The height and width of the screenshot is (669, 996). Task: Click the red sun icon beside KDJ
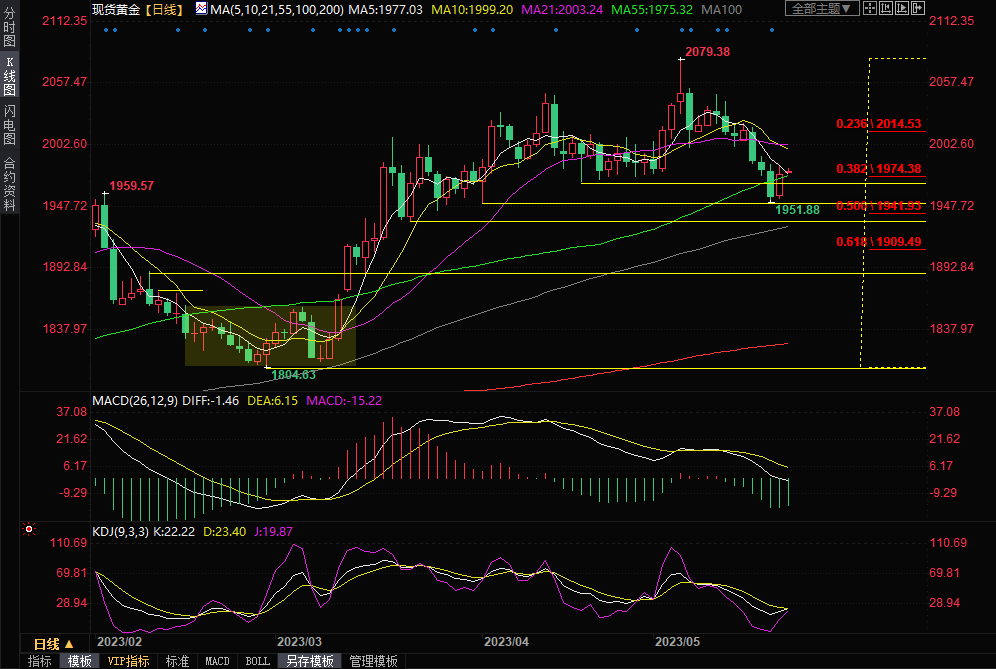pos(29,530)
